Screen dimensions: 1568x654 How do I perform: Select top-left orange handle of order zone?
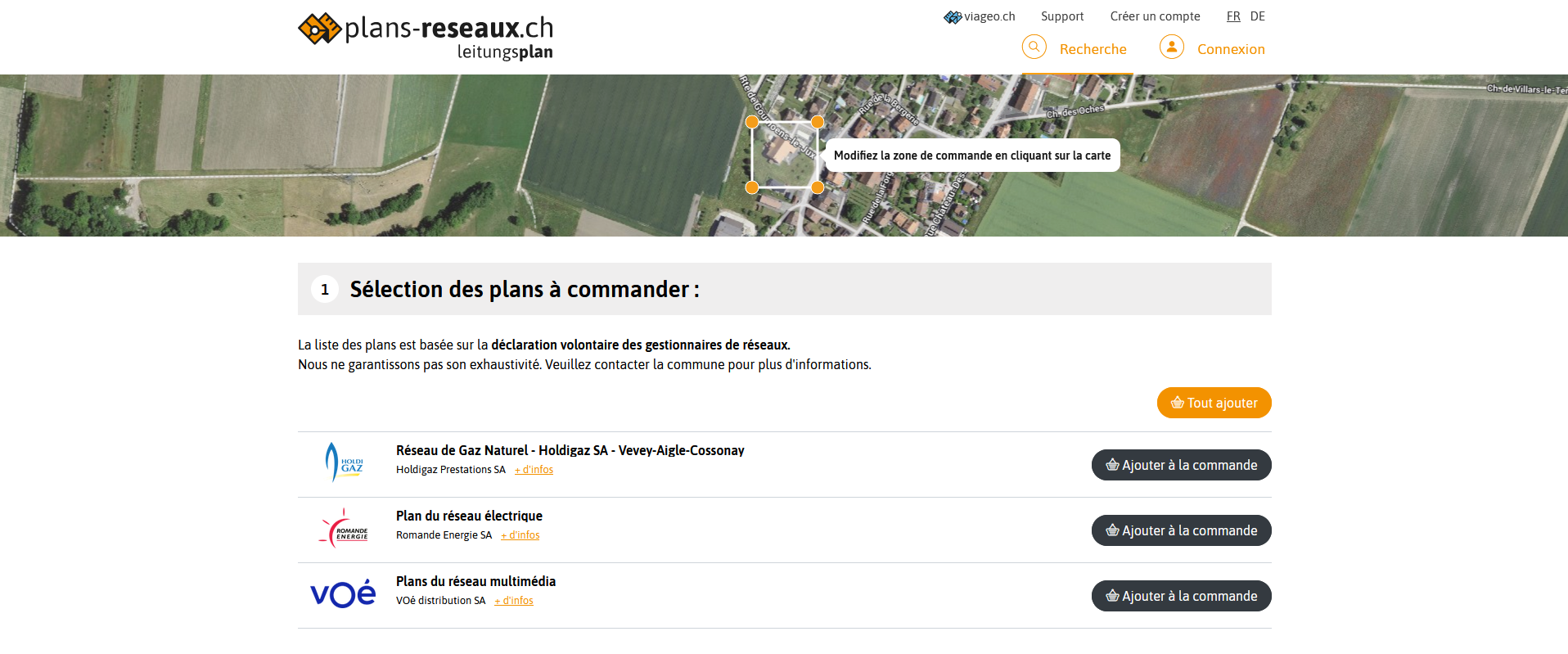pyautogui.click(x=751, y=122)
